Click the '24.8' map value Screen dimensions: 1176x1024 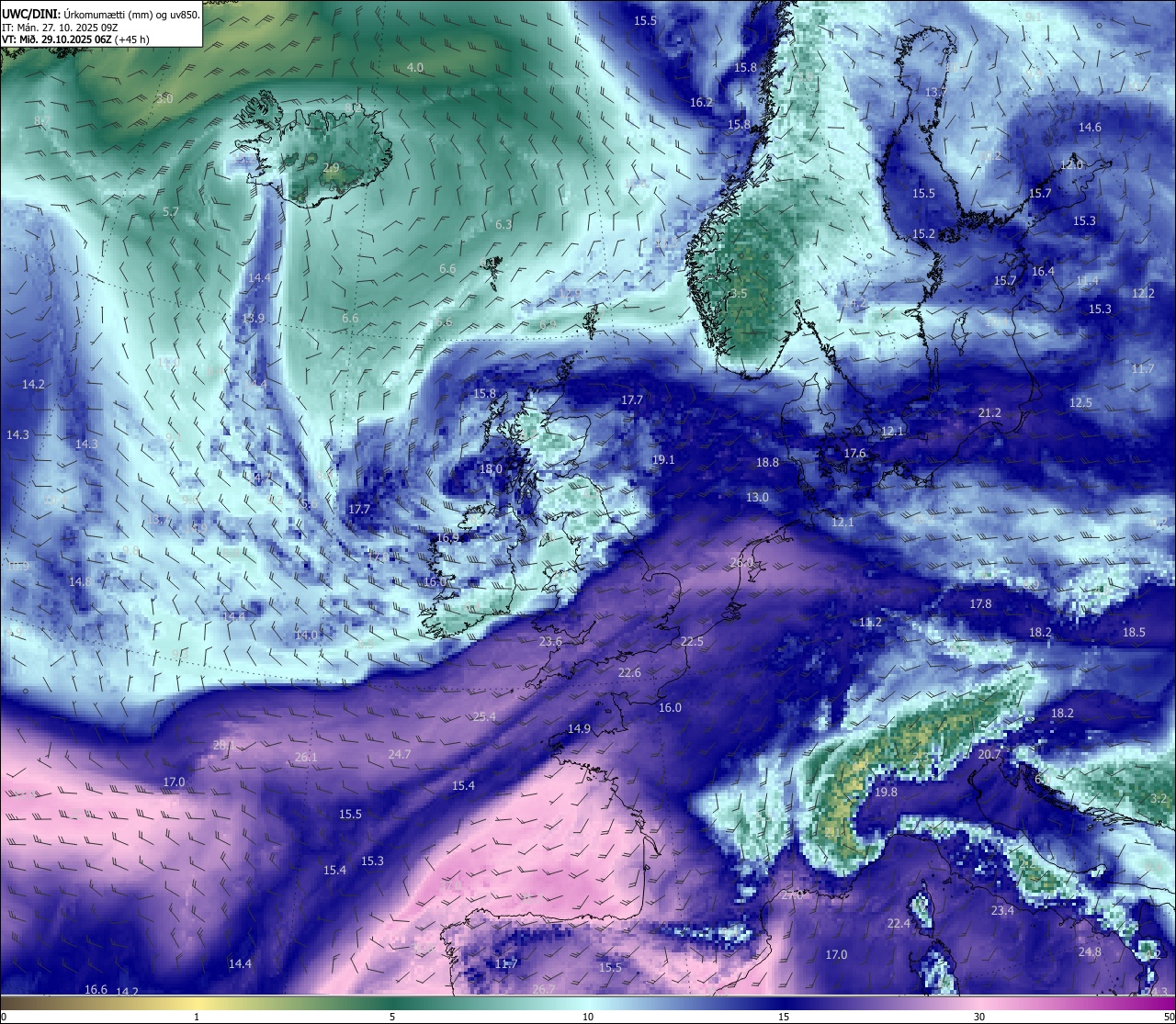tap(1090, 952)
